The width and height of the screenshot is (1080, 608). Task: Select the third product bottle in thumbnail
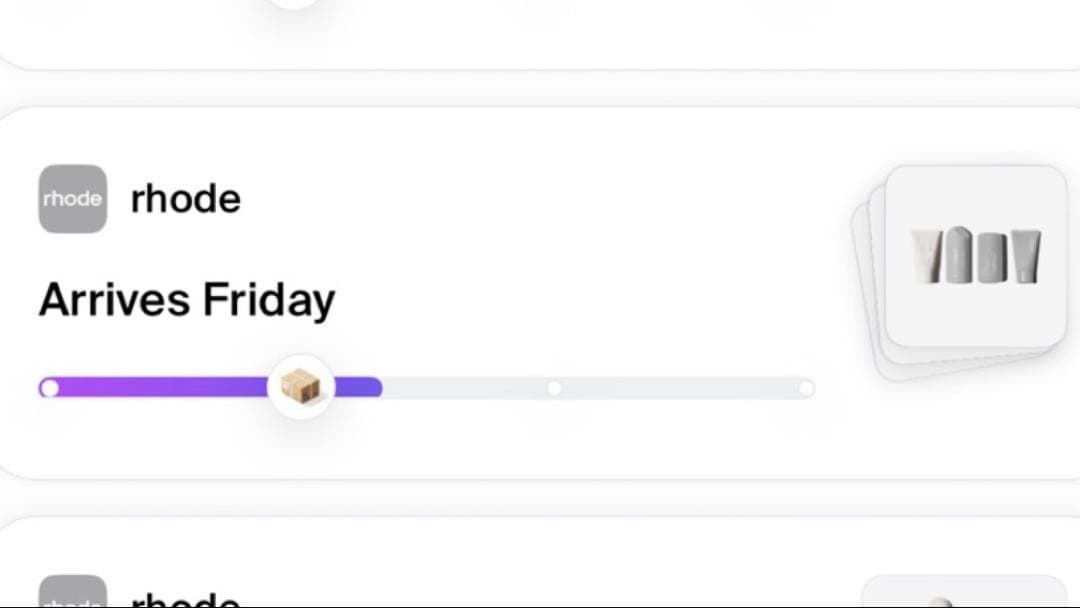click(x=991, y=256)
